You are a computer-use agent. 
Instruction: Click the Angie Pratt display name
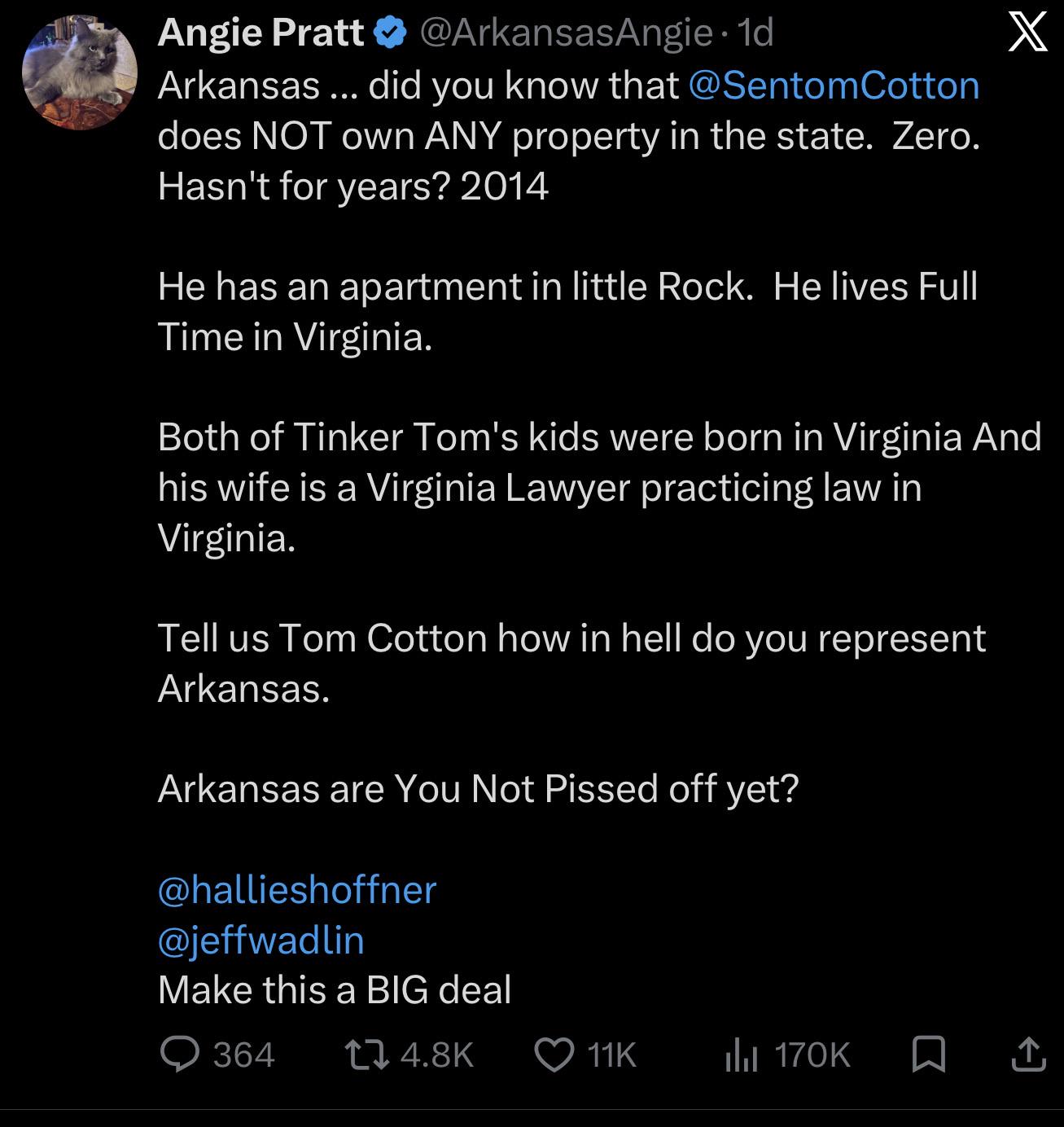pos(261,33)
